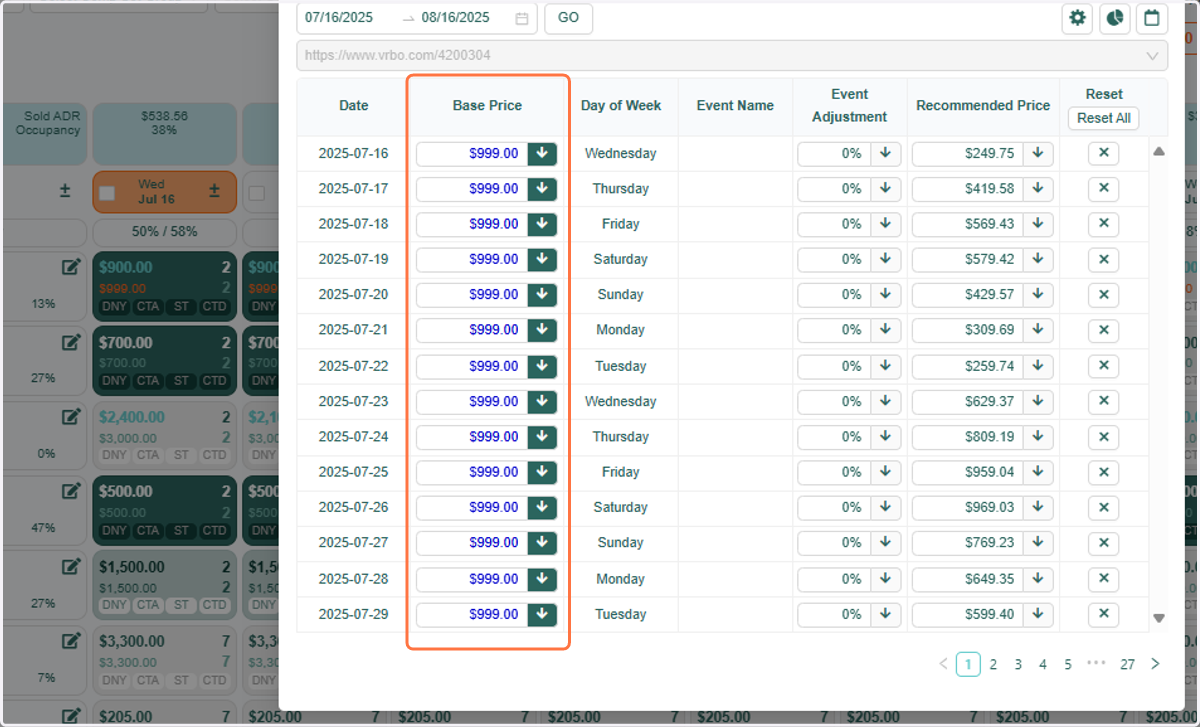
Task: Copy down recommended price $959.04
Action: (x=1038, y=472)
